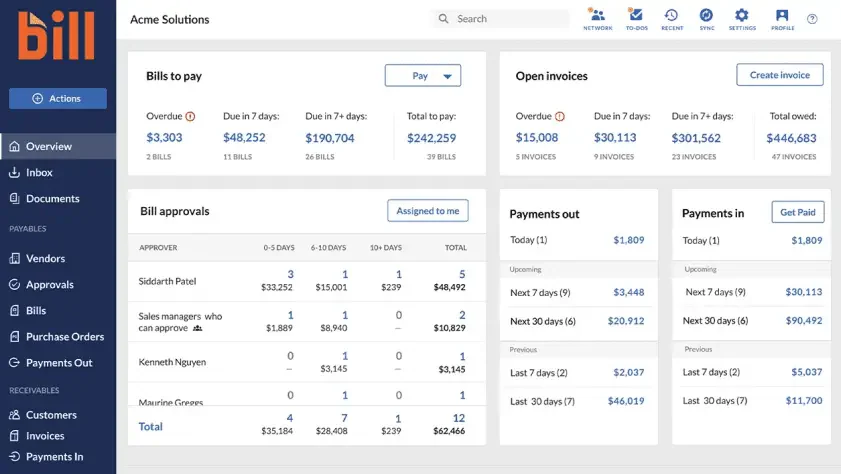The height and width of the screenshot is (474, 841).
Task: Click inside the Search field
Action: click(501, 19)
